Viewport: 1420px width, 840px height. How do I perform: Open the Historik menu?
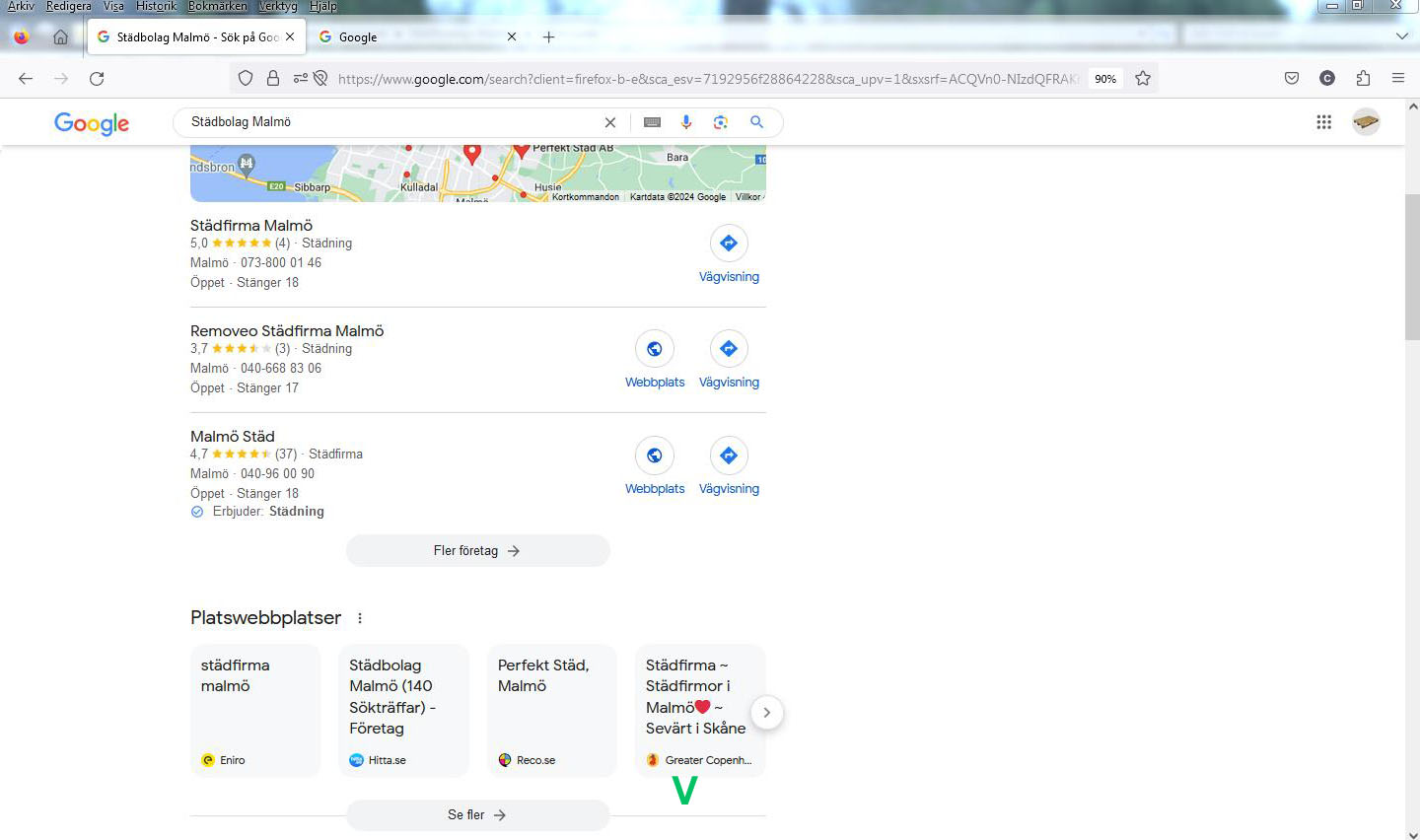pyautogui.click(x=157, y=6)
